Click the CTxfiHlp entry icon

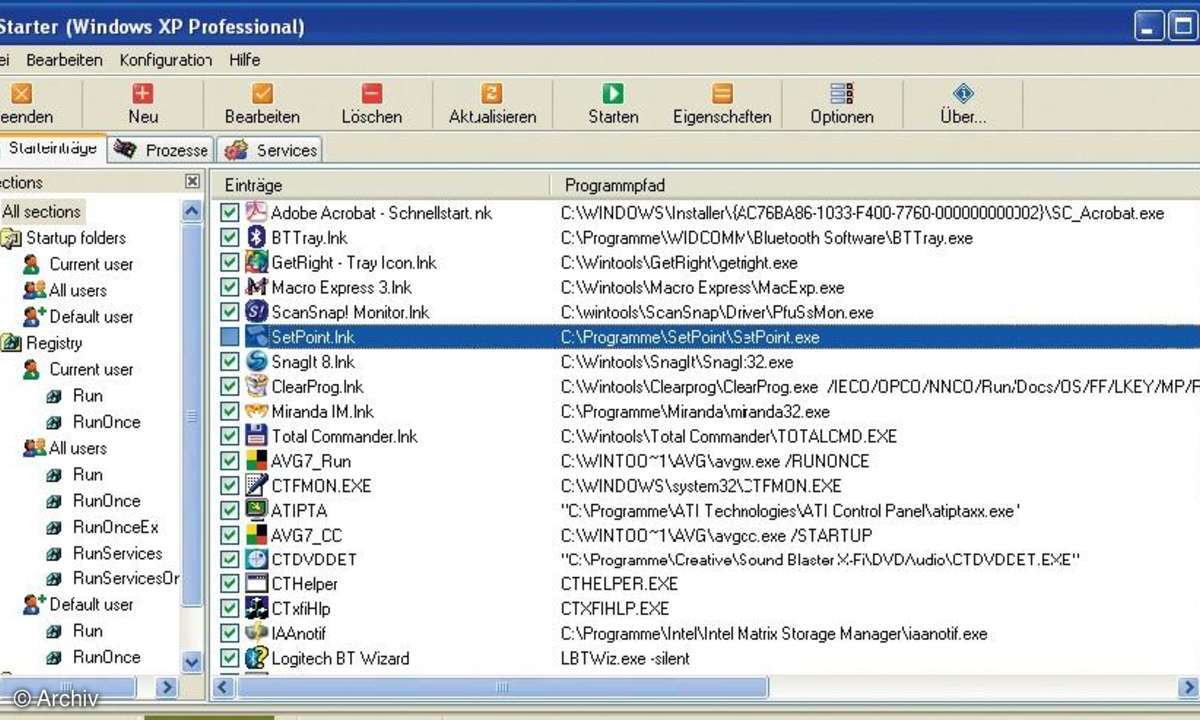[x=257, y=608]
